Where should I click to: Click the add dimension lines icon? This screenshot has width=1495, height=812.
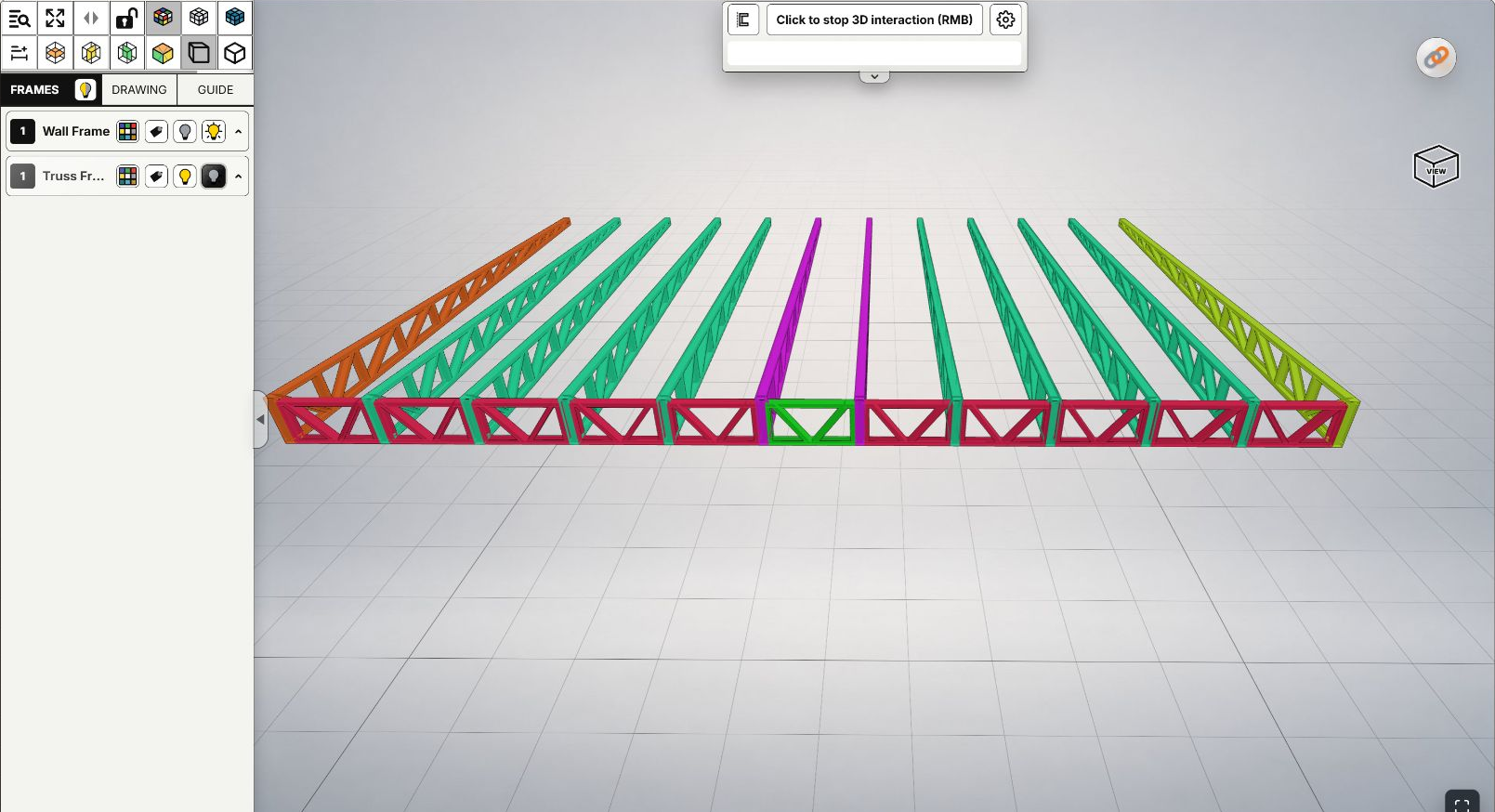click(20, 53)
